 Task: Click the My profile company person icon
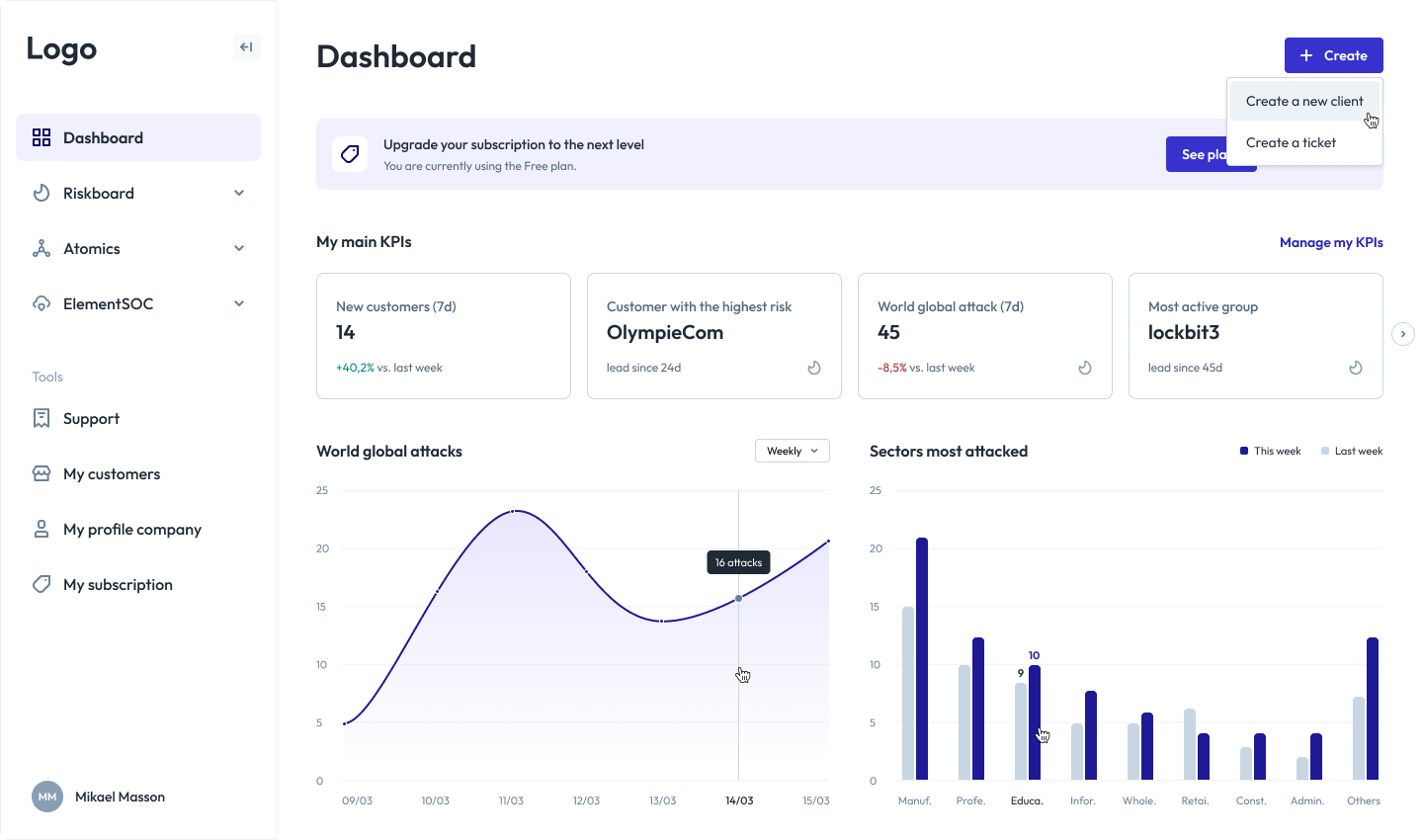pos(42,529)
